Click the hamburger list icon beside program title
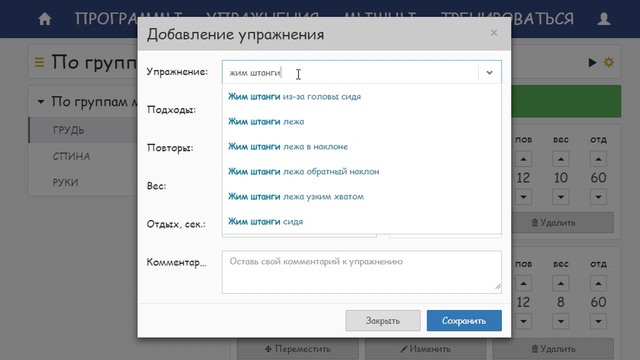Screen dimensions: 640x360 39,62
